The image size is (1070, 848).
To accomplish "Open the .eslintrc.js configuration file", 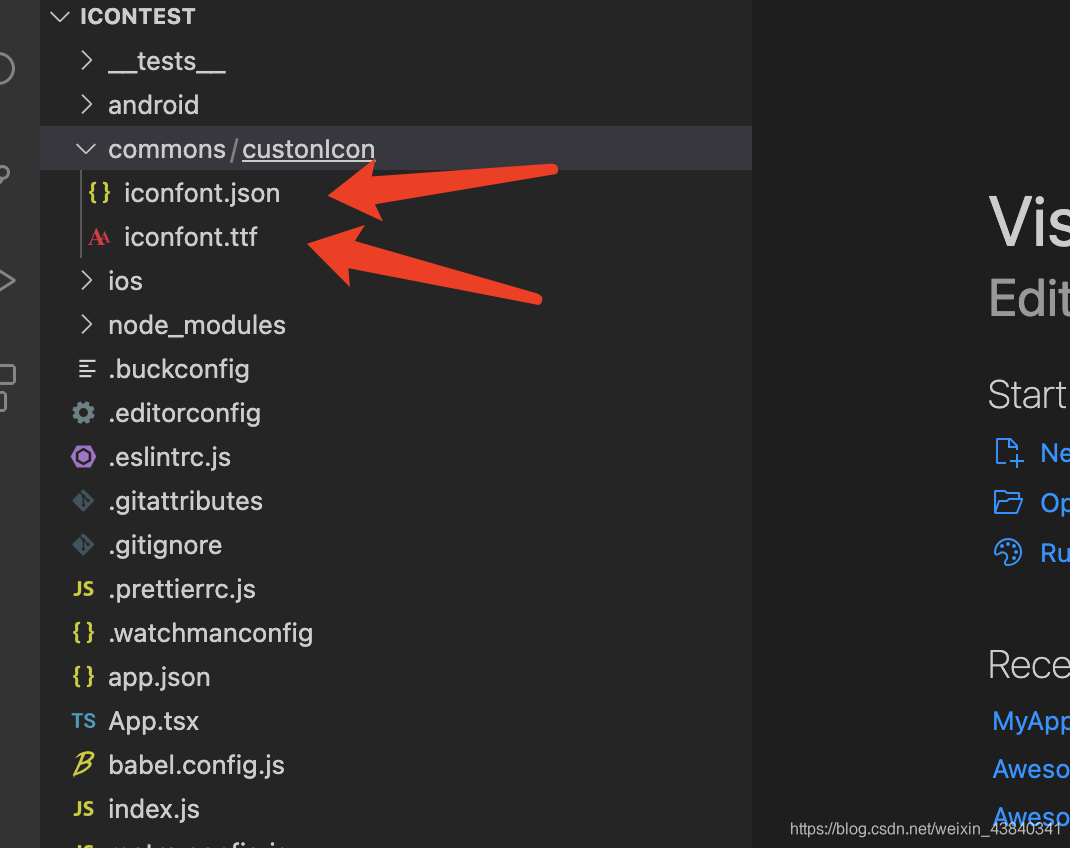I will pyautogui.click(x=169, y=457).
